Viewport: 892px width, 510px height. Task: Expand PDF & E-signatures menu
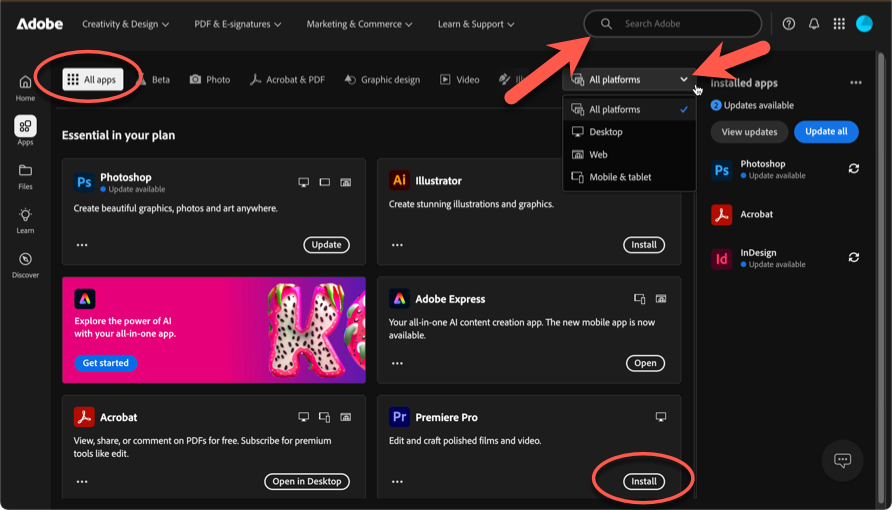[238, 24]
